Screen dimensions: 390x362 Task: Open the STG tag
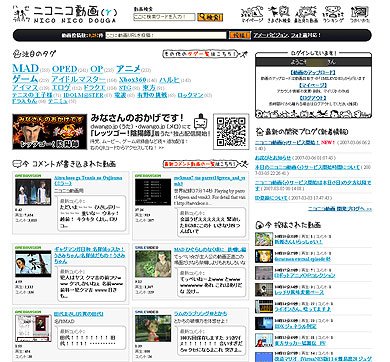click(125, 88)
